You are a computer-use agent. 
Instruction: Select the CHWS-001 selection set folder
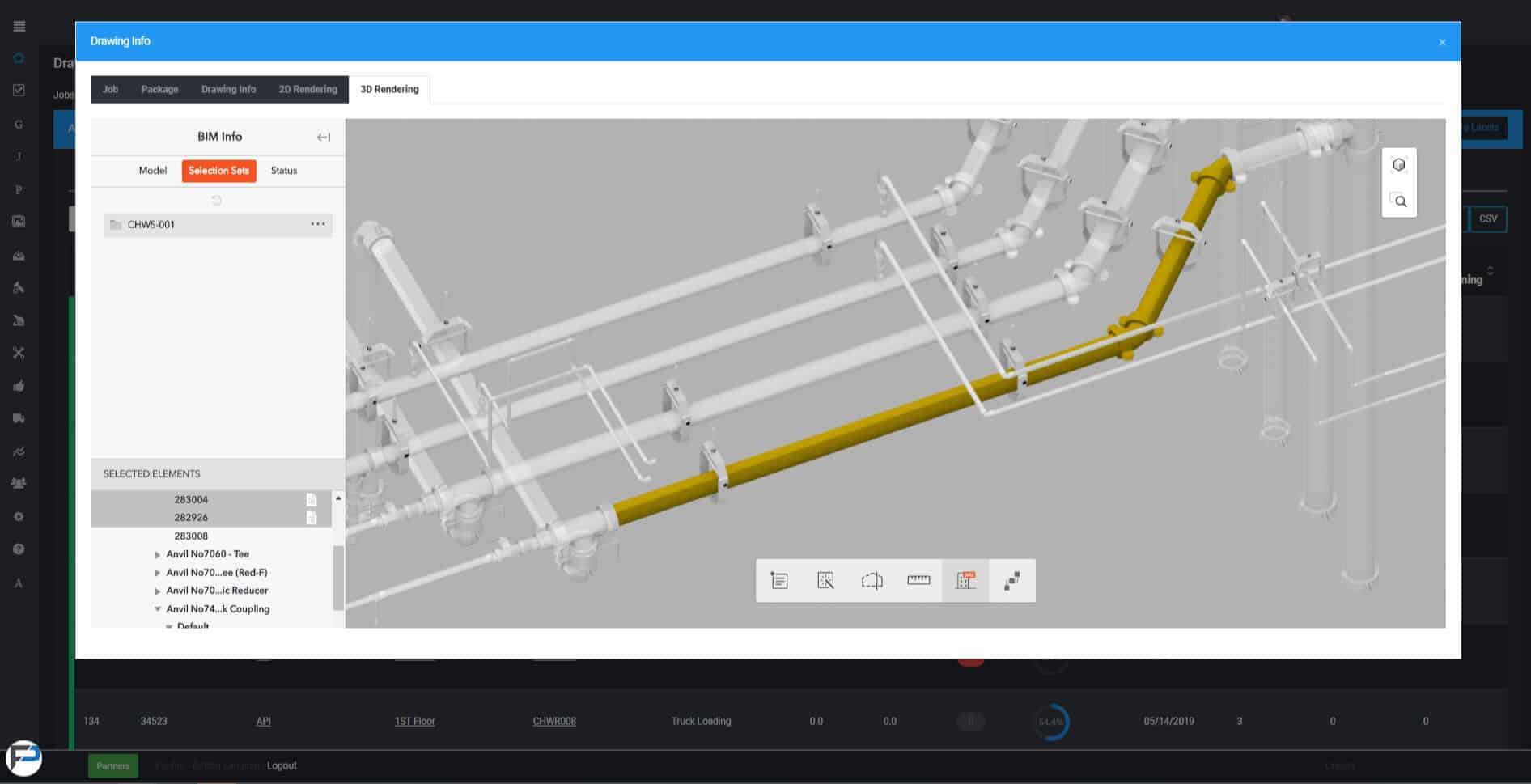pos(218,225)
